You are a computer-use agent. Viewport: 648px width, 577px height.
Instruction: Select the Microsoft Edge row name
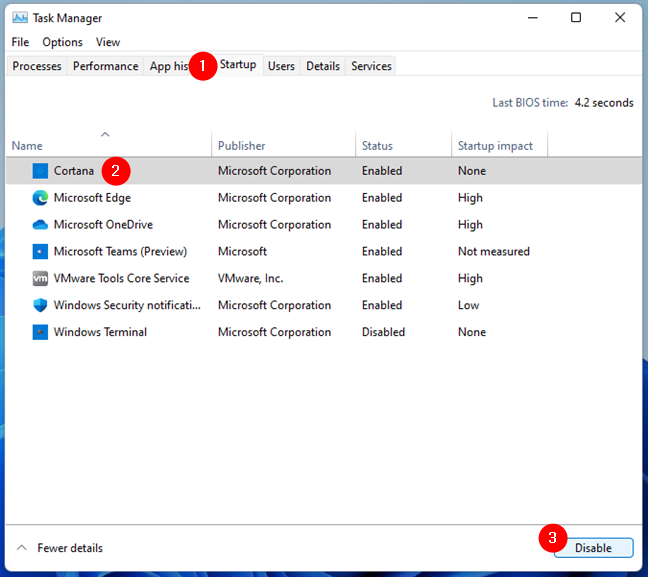click(92, 198)
